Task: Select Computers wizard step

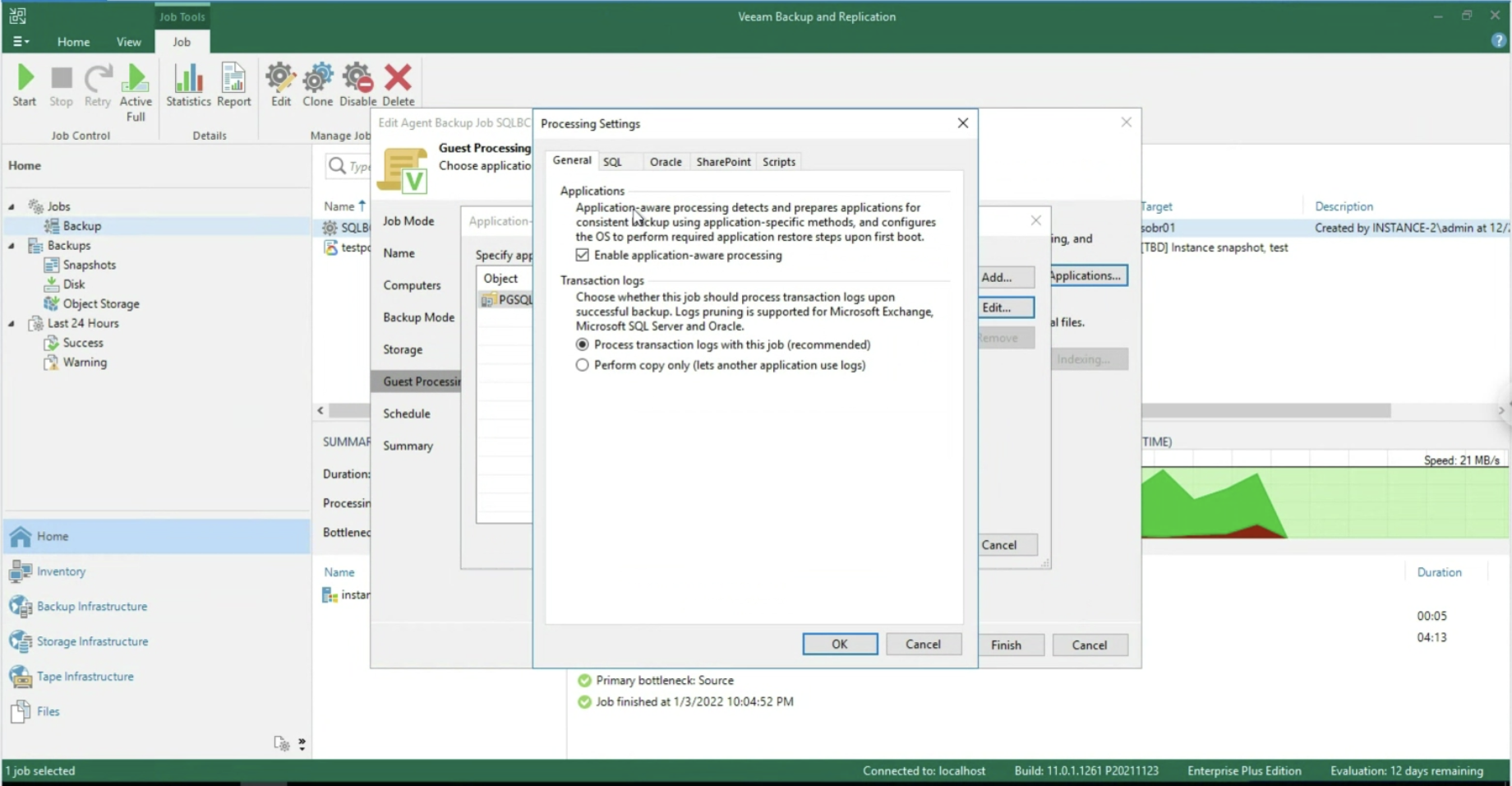Action: (412, 285)
